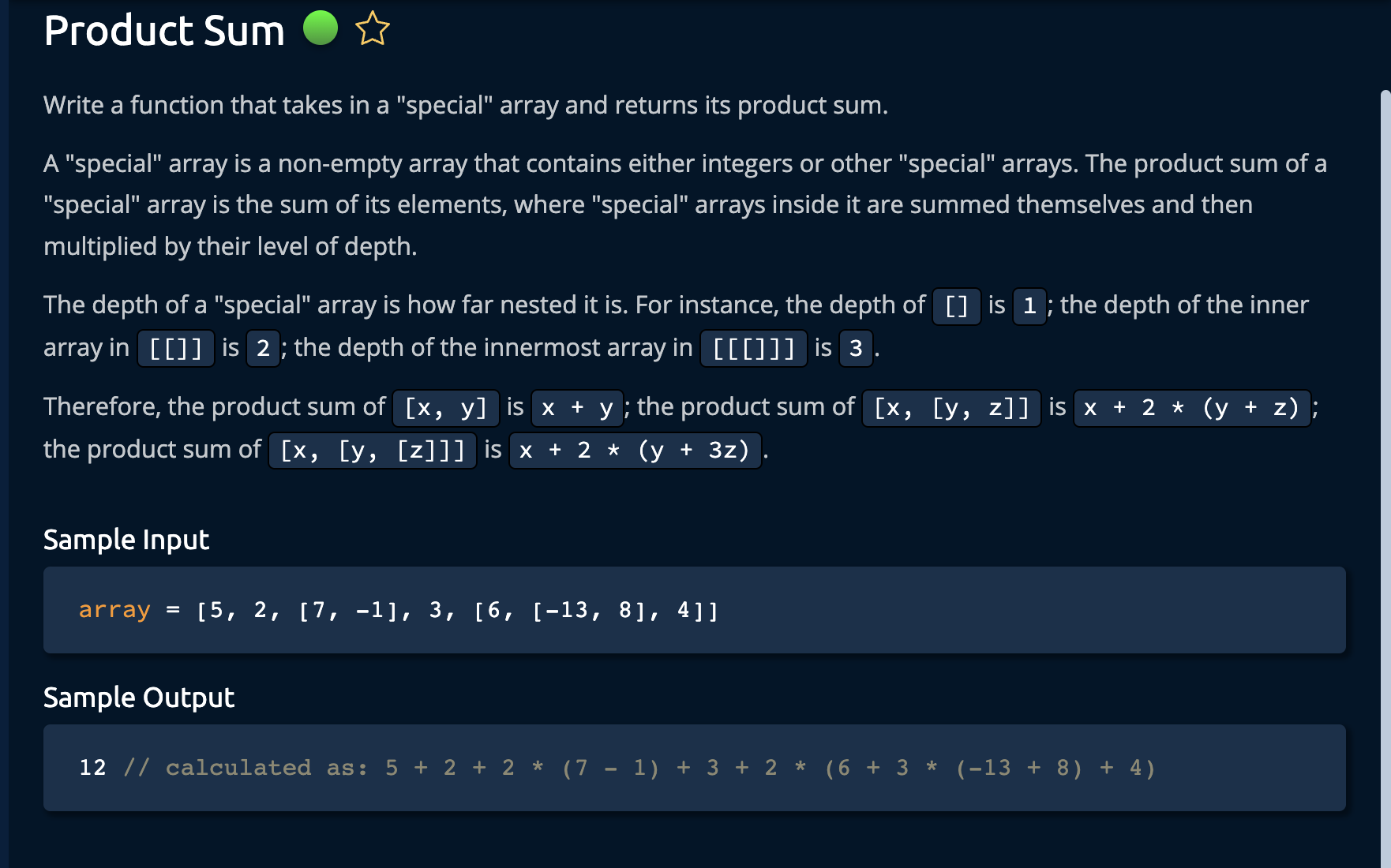Click the inline code snippet '[[]]'
Viewport: 1391px width, 868px height.
[x=176, y=349]
